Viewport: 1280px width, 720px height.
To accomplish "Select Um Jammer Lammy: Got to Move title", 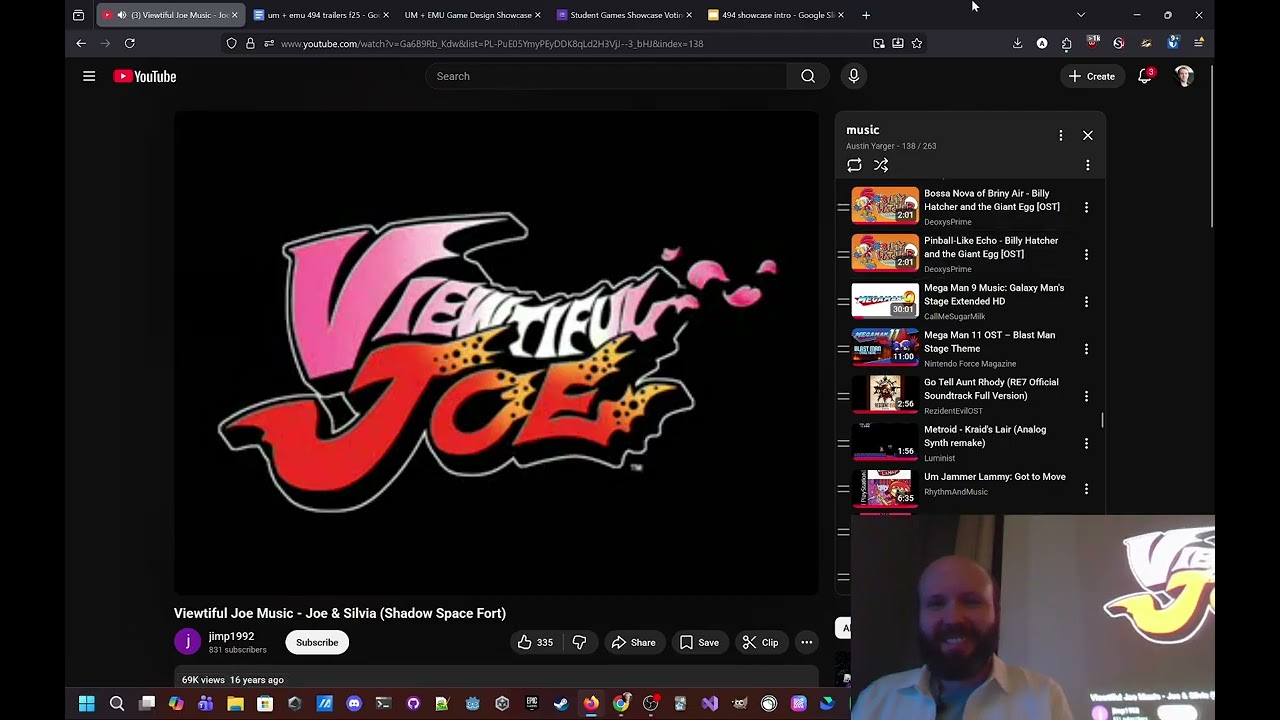I will pos(995,477).
